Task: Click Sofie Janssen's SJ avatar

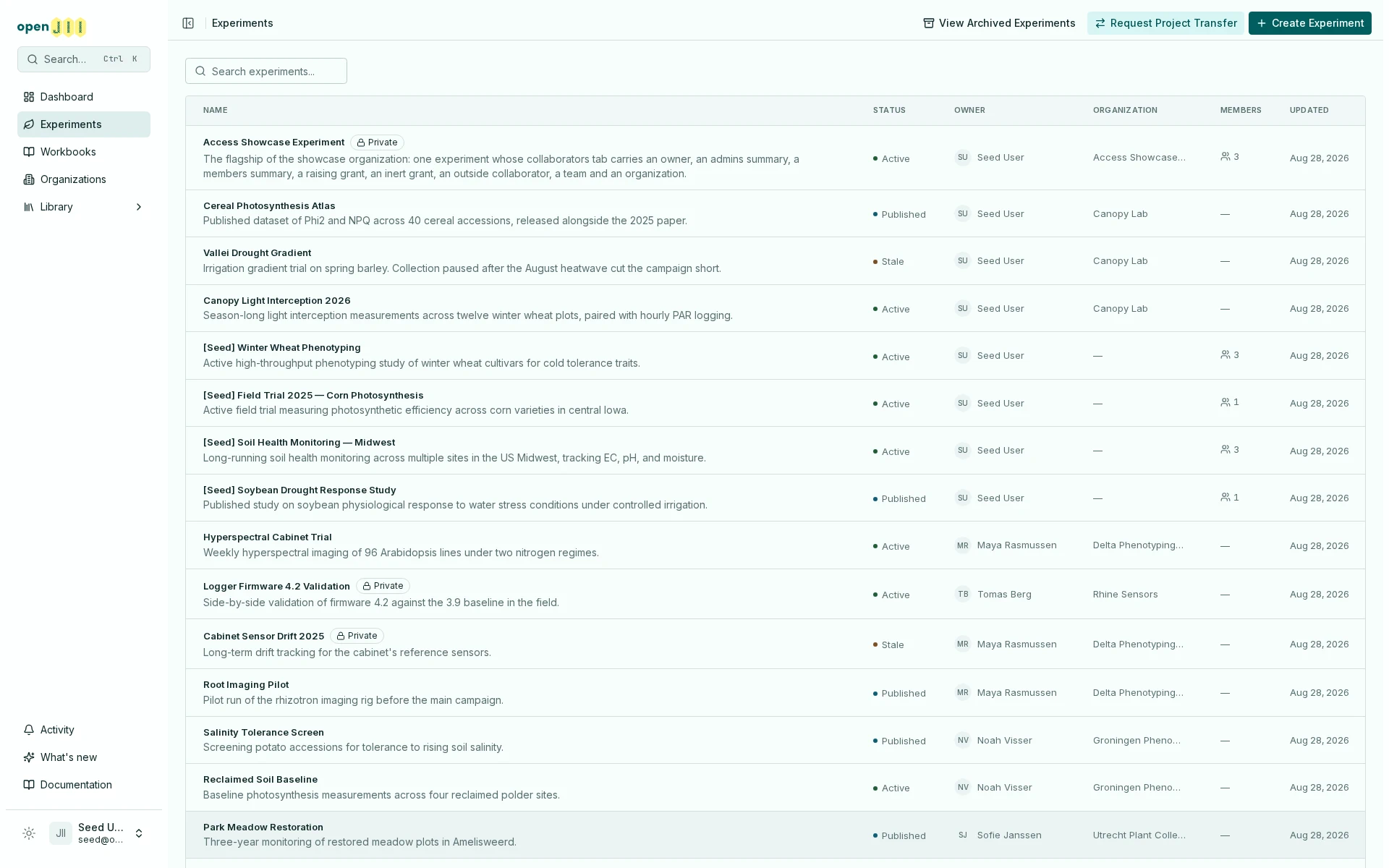Action: click(x=962, y=835)
